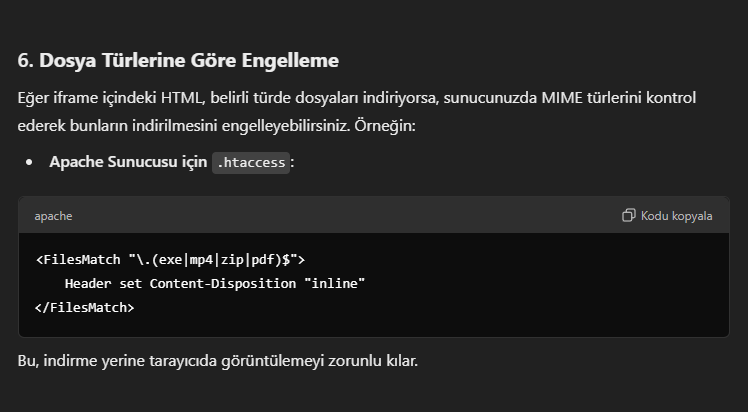Click the closing </FilesMatch> tag line
This screenshot has height=412, width=748.
pyautogui.click(x=84, y=308)
